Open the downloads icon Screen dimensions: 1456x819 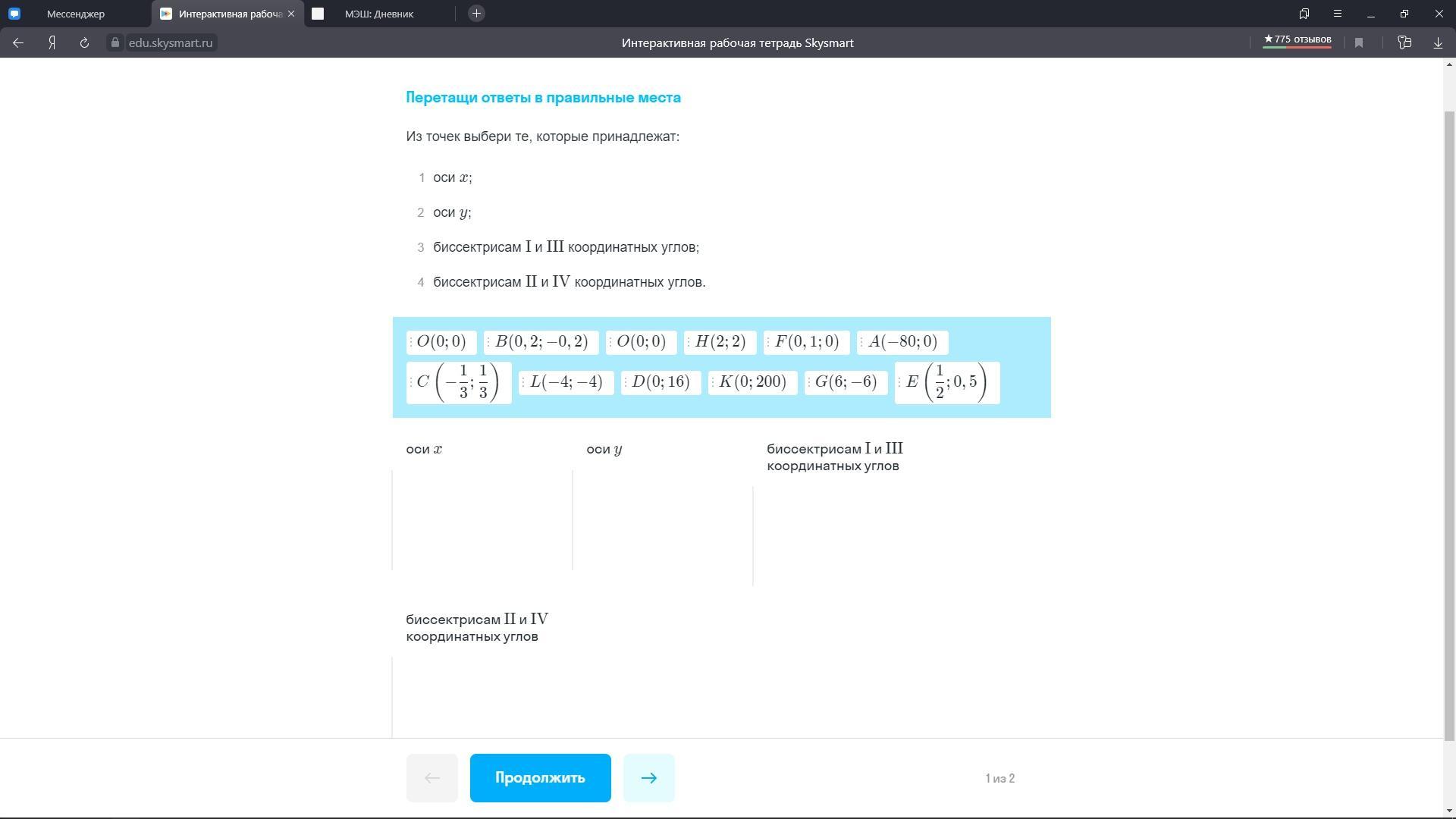(x=1438, y=43)
